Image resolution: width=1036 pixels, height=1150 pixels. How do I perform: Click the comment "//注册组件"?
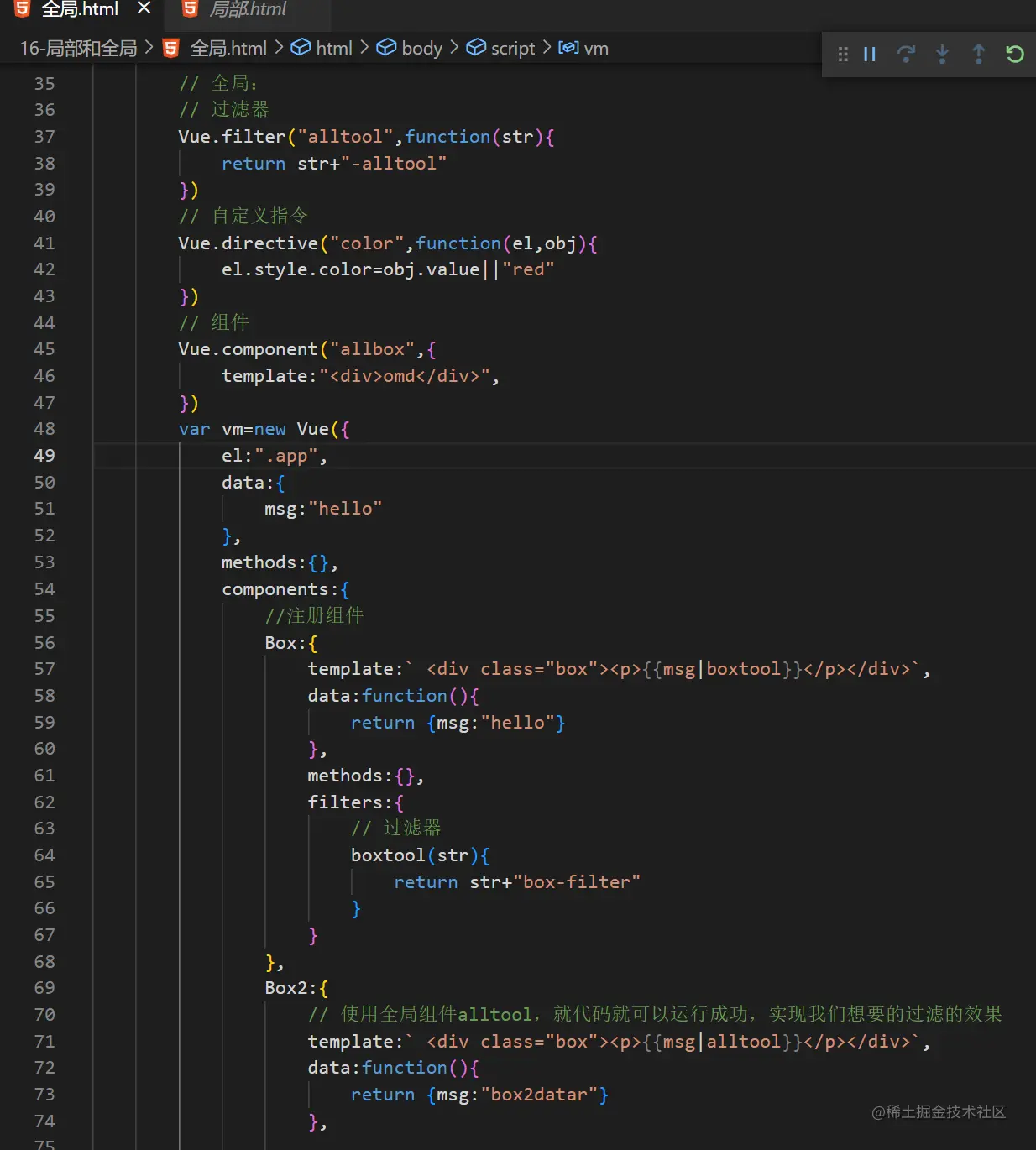tap(314, 615)
